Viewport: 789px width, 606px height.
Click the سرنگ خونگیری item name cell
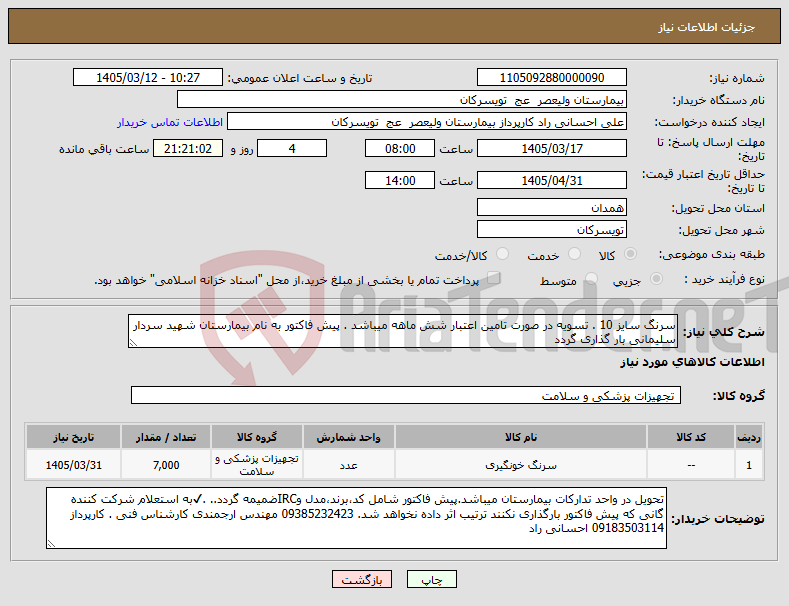point(521,465)
